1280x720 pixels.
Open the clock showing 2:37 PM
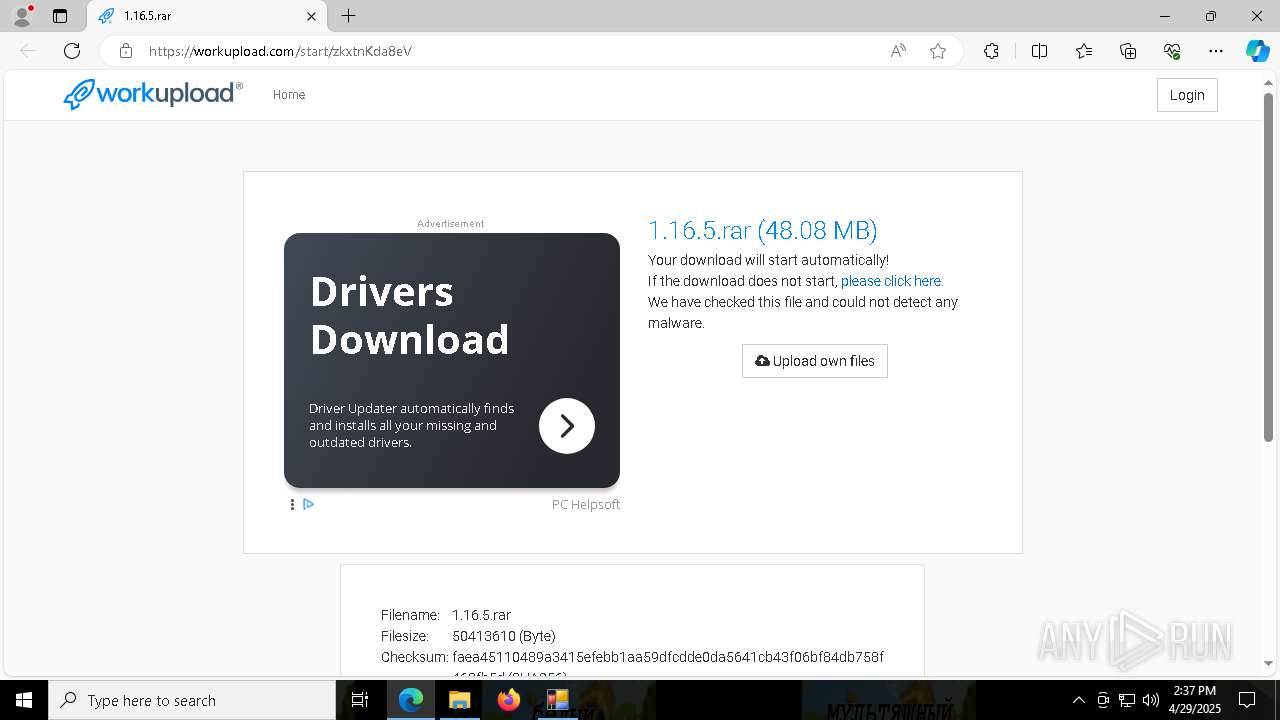(1195, 700)
